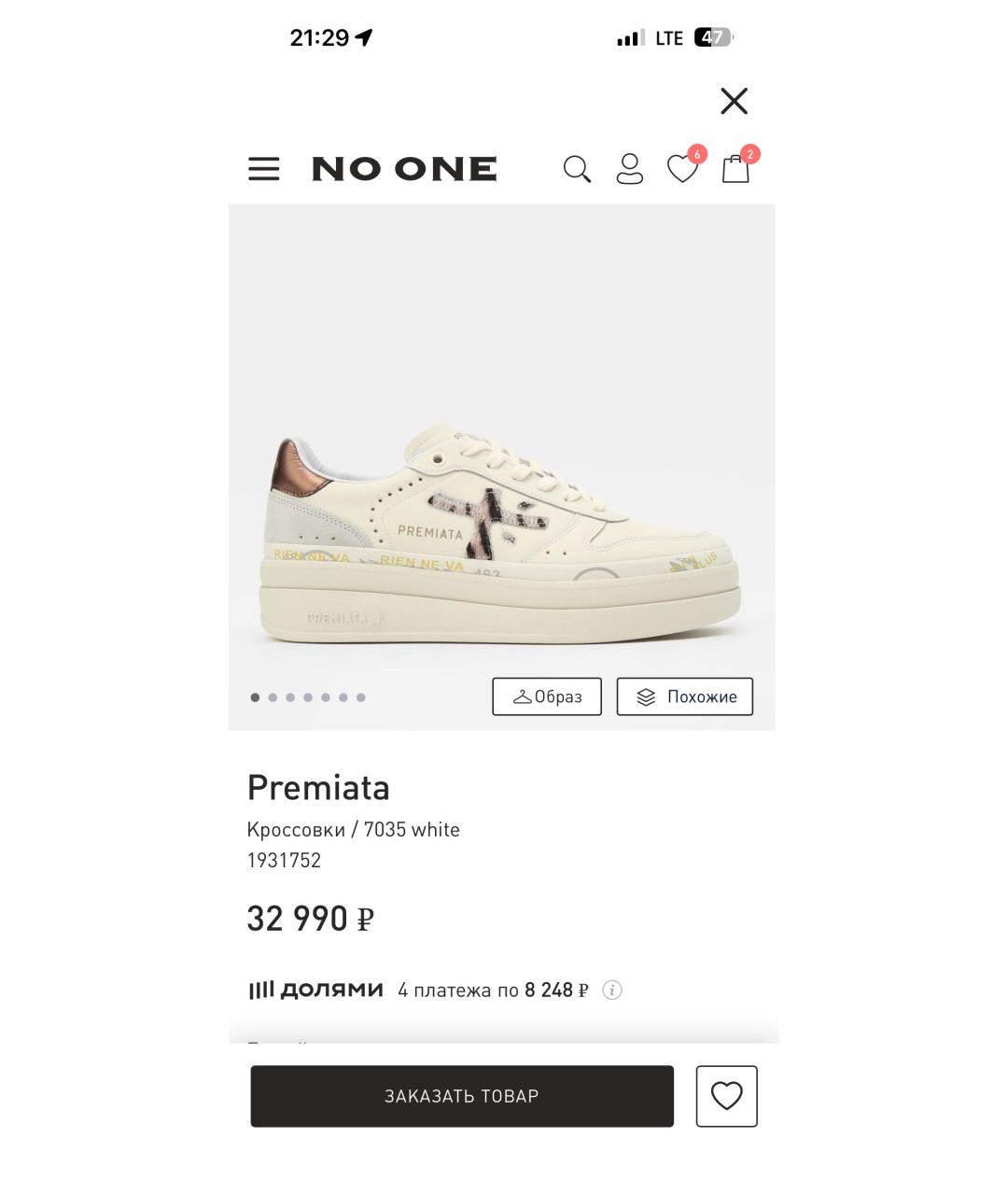Tap the battery indicator in status bar
The image size is (1008, 1195).
point(713,38)
